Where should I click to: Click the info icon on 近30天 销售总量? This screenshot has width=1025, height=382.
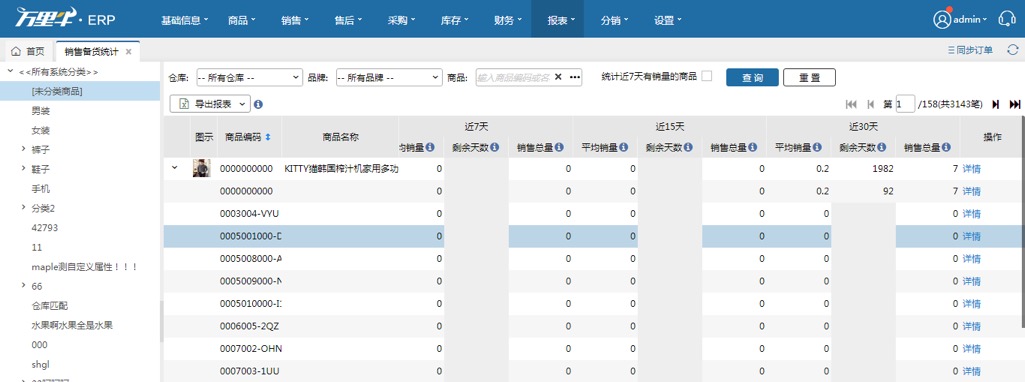[x=947, y=148]
